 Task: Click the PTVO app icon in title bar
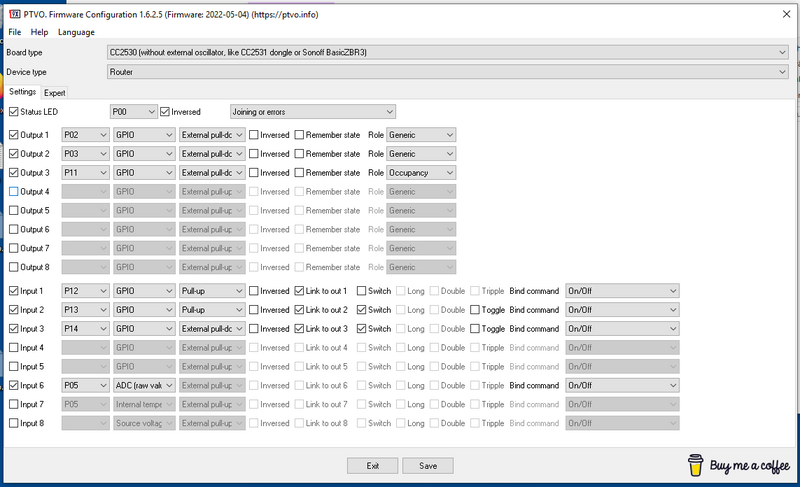point(13,12)
